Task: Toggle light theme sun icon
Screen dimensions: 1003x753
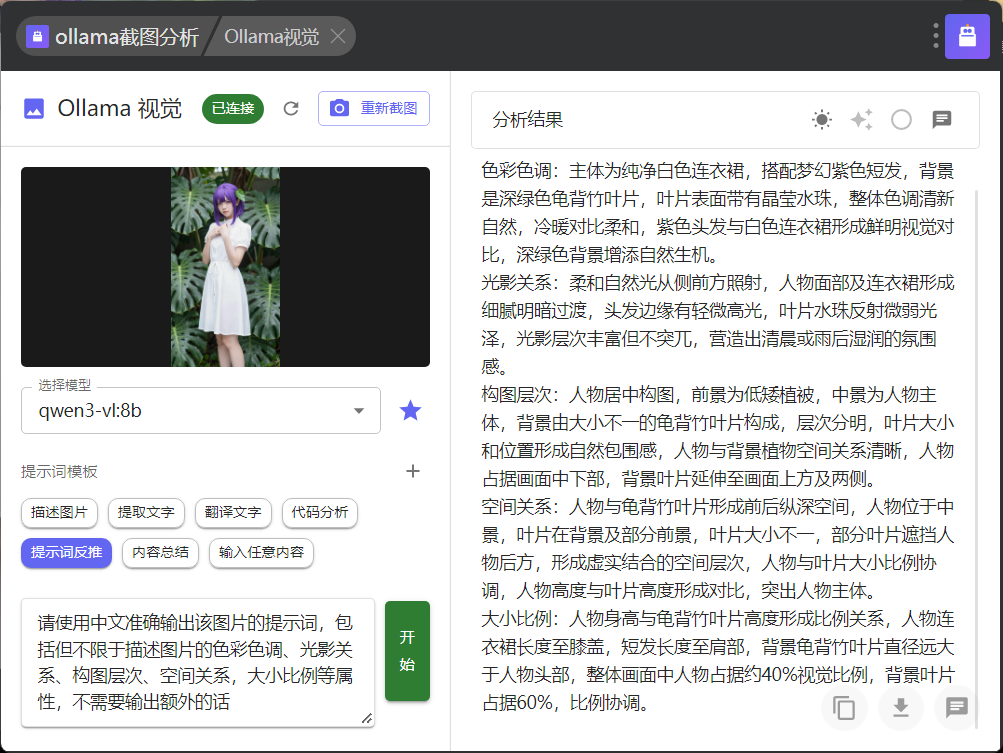Action: [x=822, y=120]
